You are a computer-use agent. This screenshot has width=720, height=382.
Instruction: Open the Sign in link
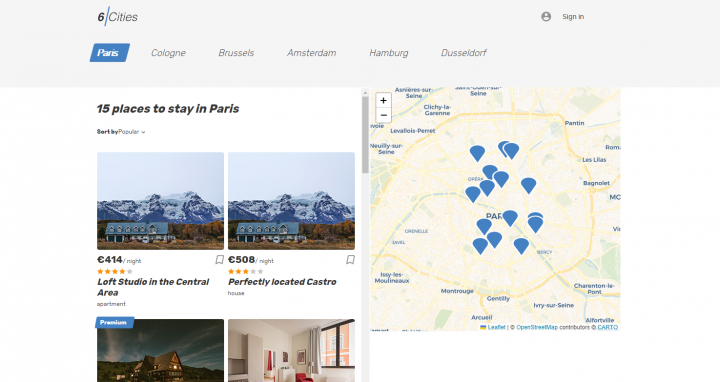coord(573,17)
